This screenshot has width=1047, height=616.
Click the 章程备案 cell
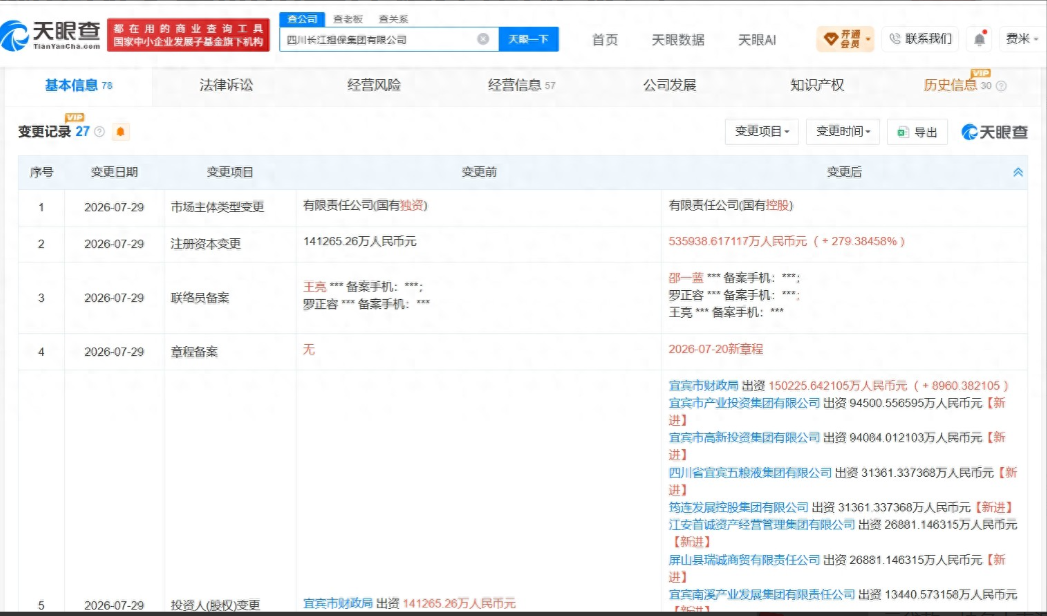194,352
